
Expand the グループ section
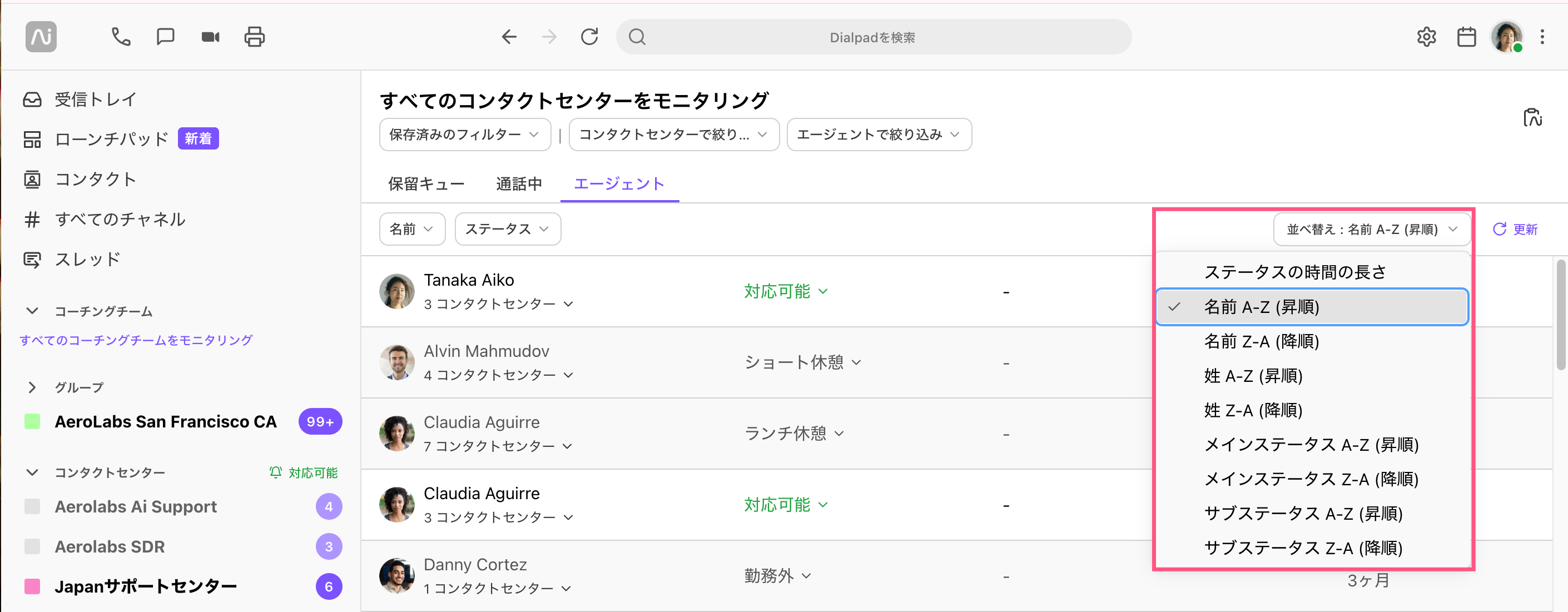32,387
